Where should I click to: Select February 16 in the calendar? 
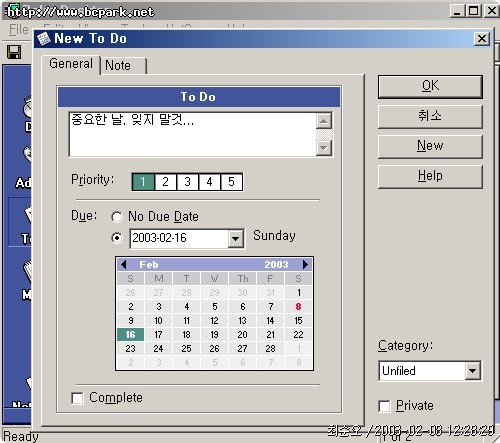tap(131, 334)
